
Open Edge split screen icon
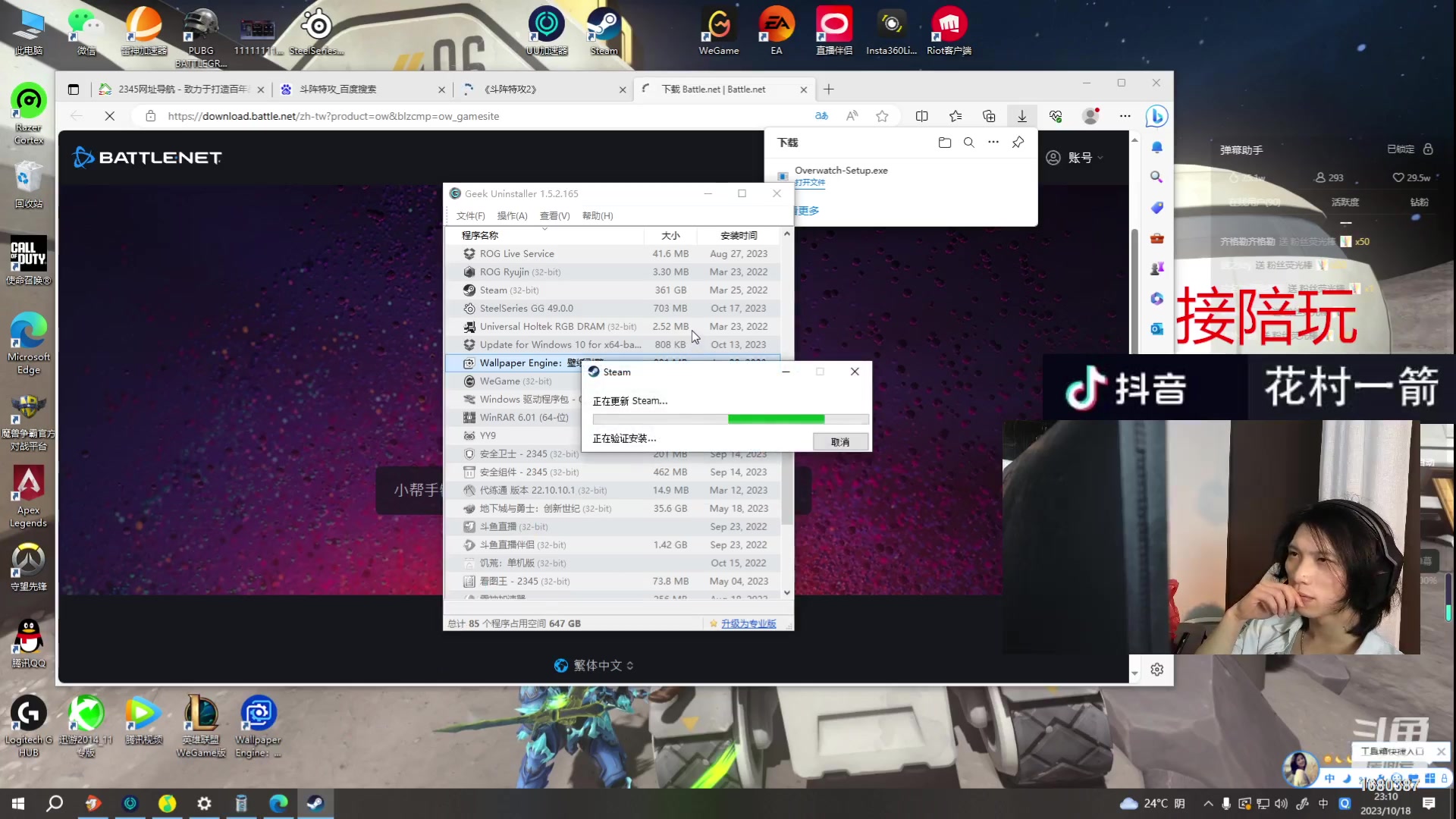coord(921,116)
